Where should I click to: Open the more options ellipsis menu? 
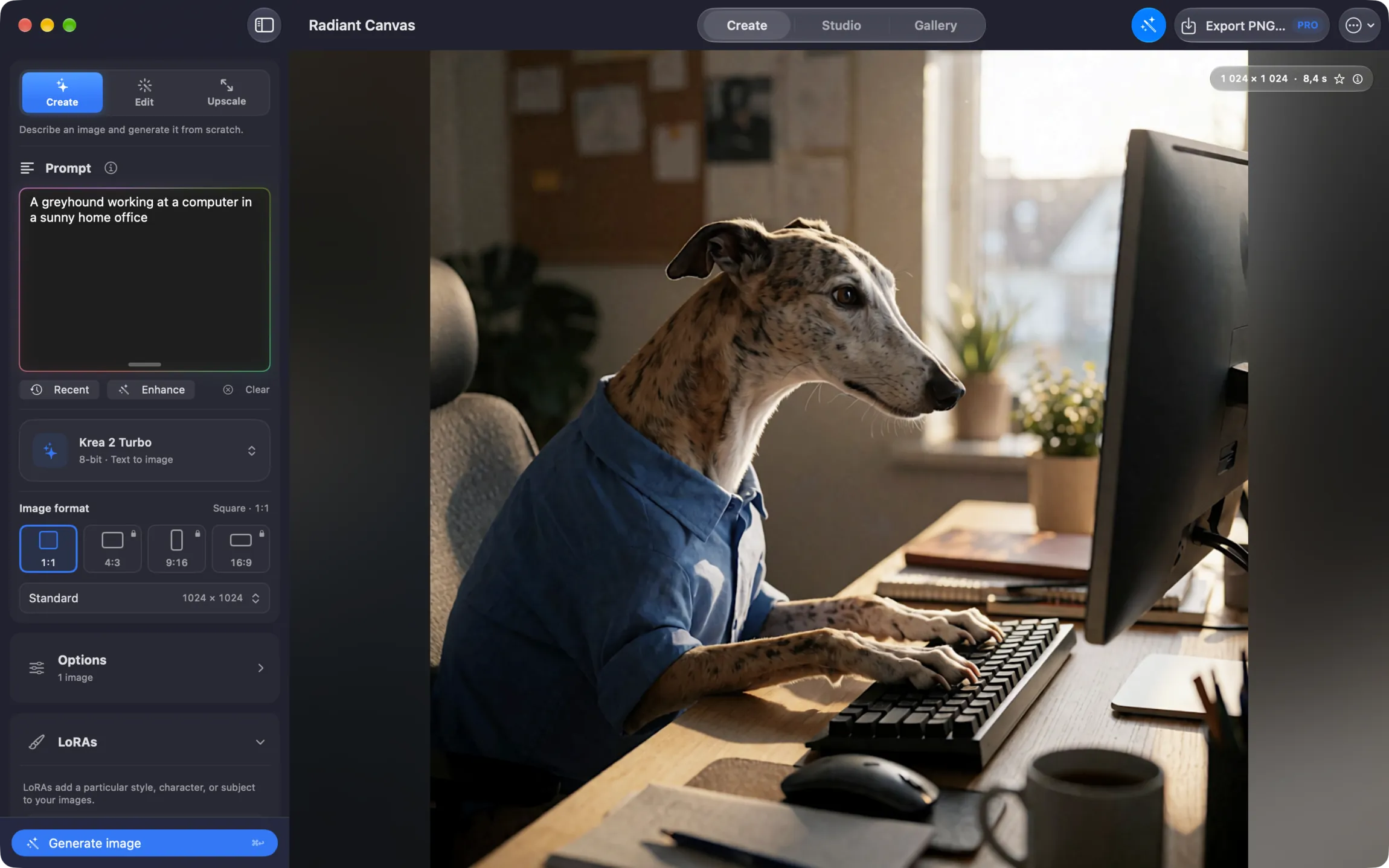pyautogui.click(x=1359, y=25)
